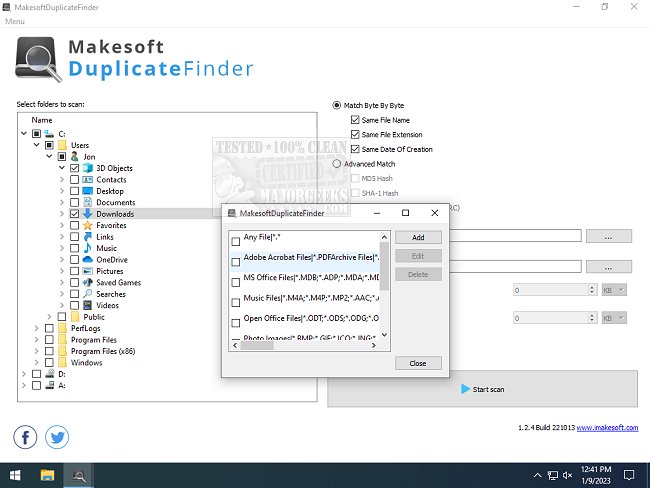Expand the D: drive node

(24, 374)
